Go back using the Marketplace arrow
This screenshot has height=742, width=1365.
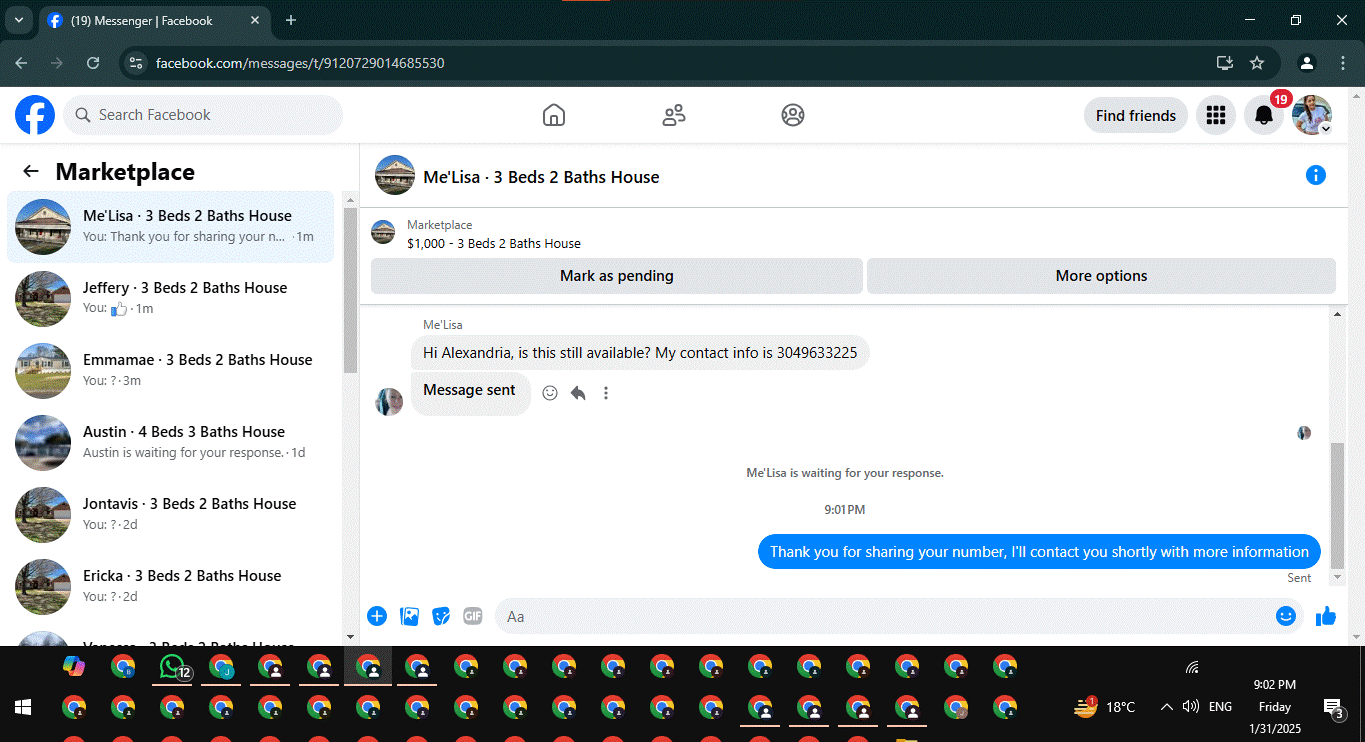(31, 171)
